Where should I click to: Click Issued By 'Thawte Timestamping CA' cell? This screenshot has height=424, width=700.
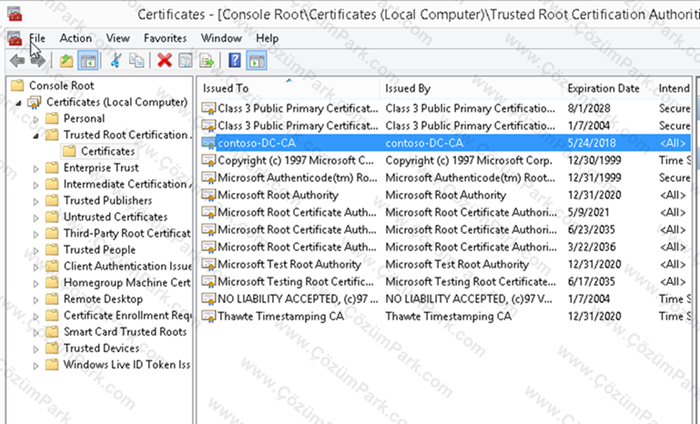448,316
